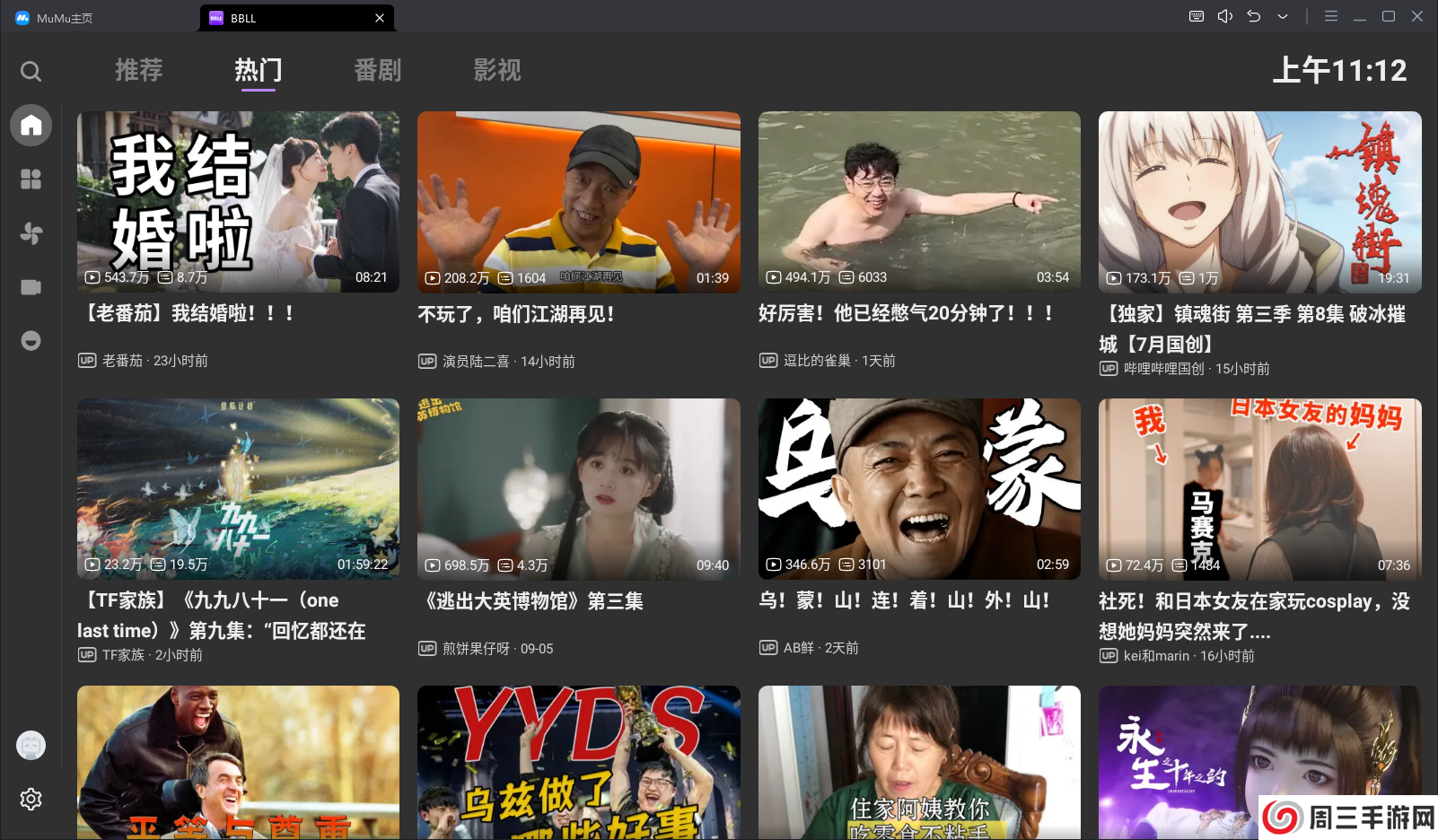Click the keyboard mapping icon in the title bar

1195,16
